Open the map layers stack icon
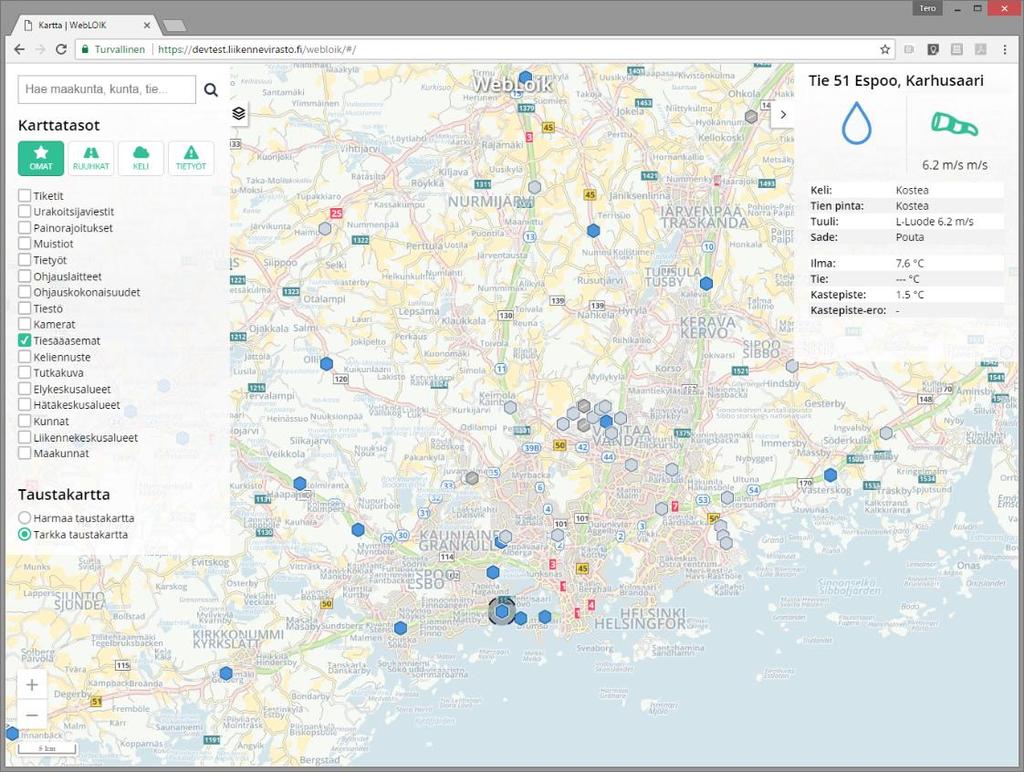Viewport: 1024px width, 772px height. click(239, 114)
